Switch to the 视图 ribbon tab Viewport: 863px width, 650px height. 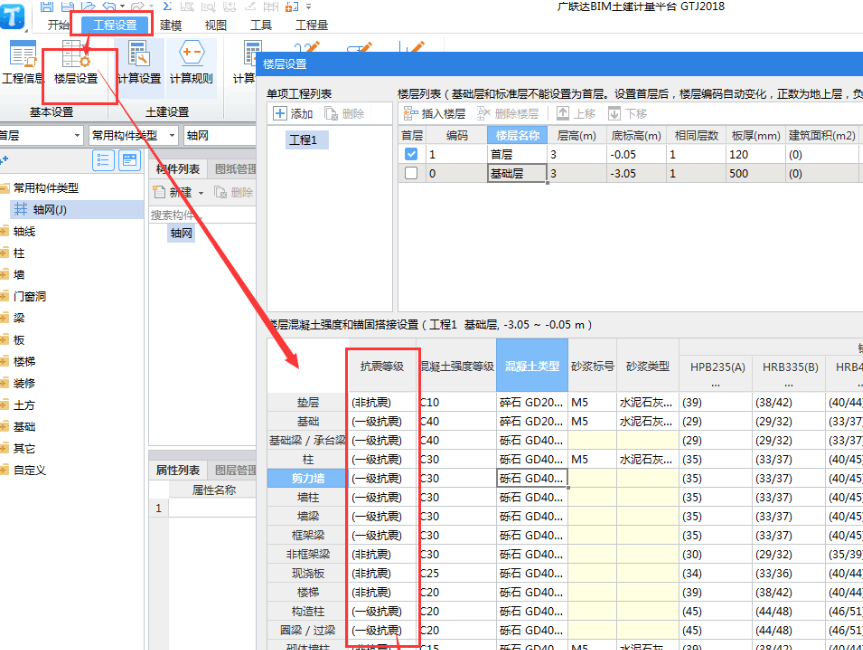216,25
